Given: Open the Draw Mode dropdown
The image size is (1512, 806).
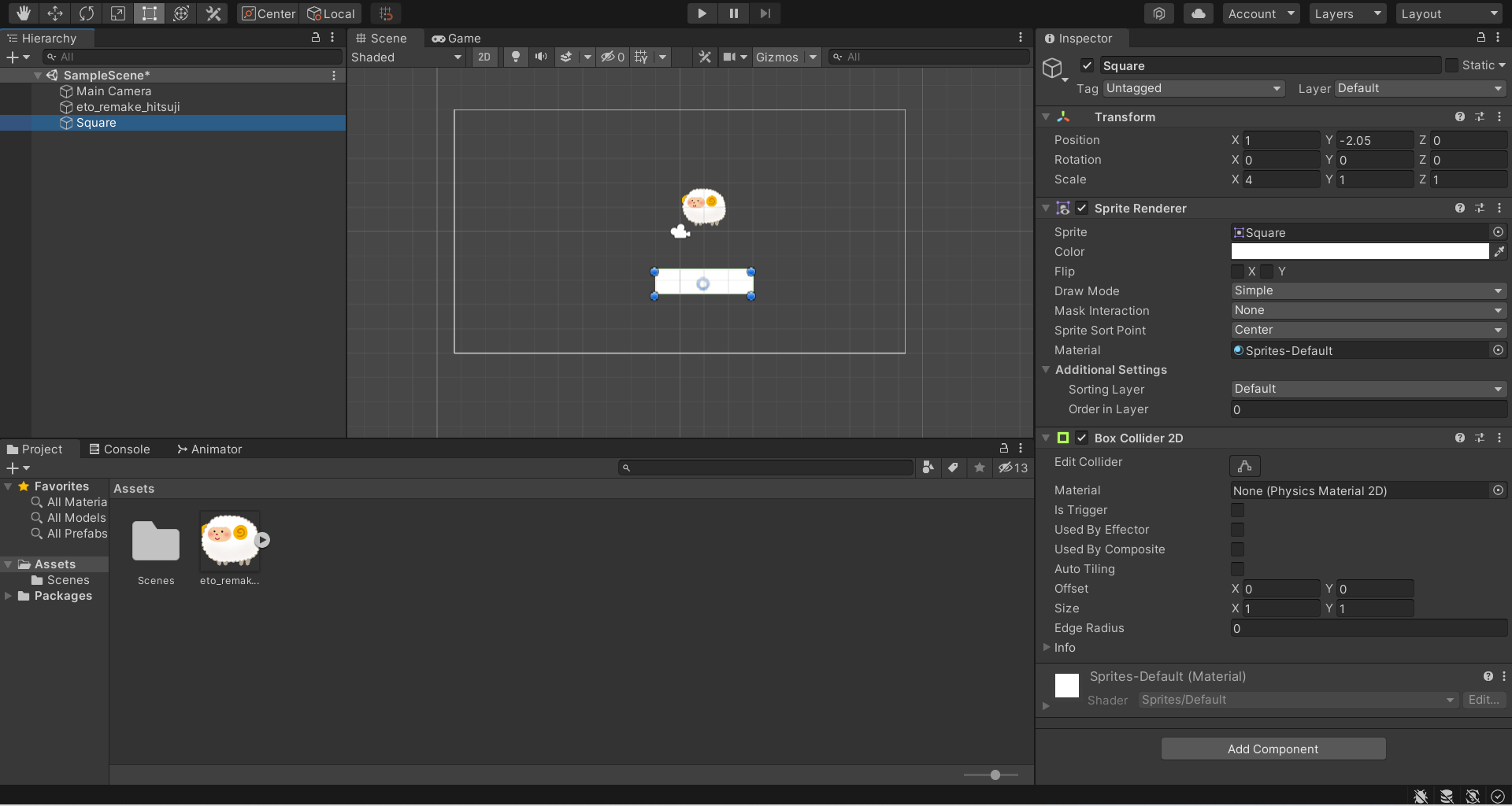Looking at the screenshot, I should [x=1368, y=290].
